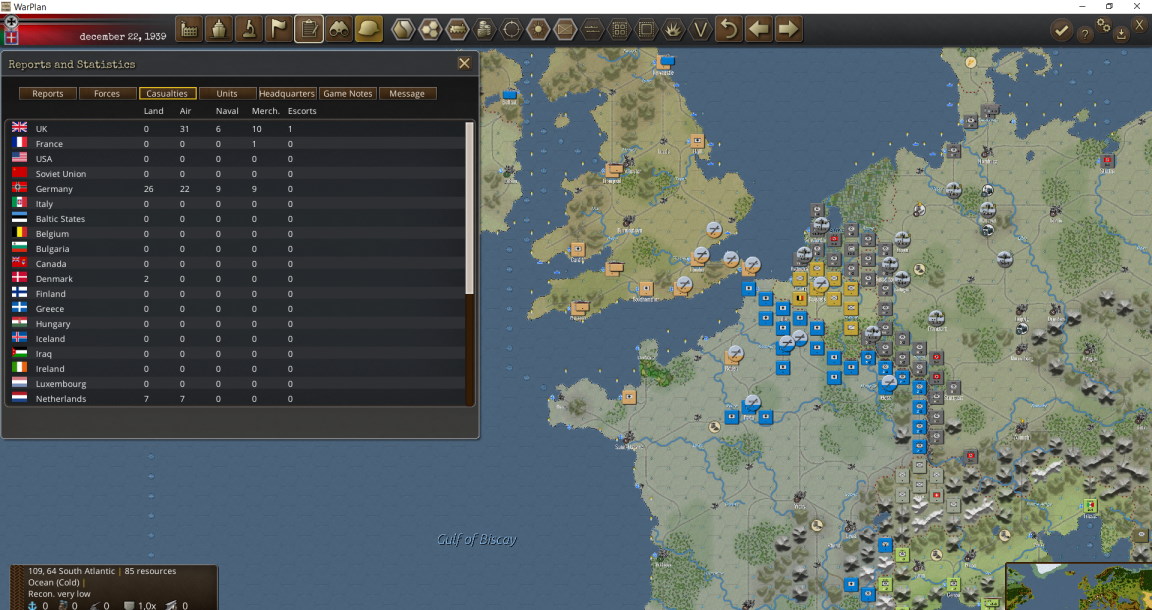
Task: Toggle the train rail overlay icon
Action: tap(457, 29)
